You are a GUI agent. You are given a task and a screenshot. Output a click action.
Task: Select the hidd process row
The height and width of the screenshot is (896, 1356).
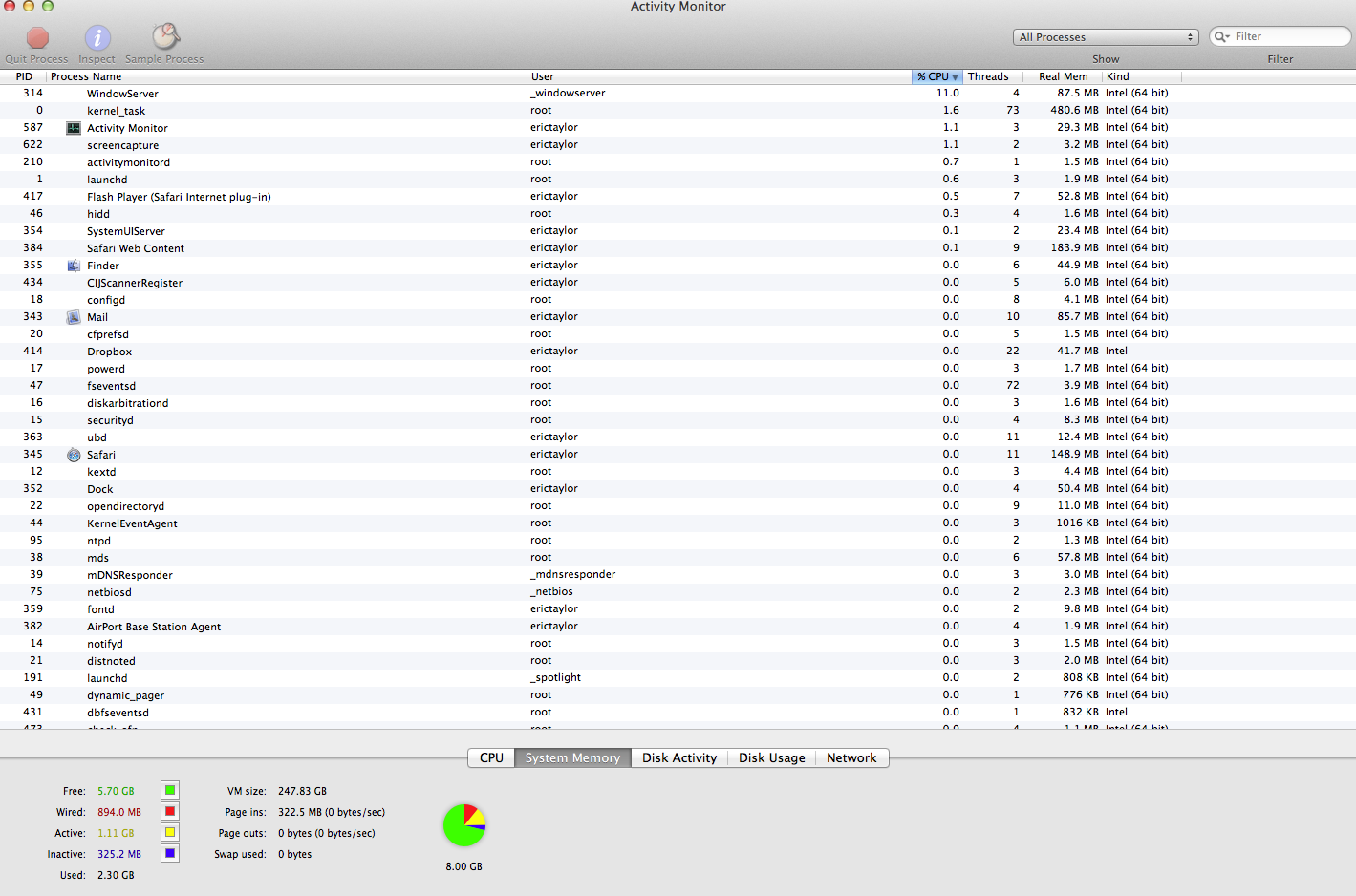(678, 214)
